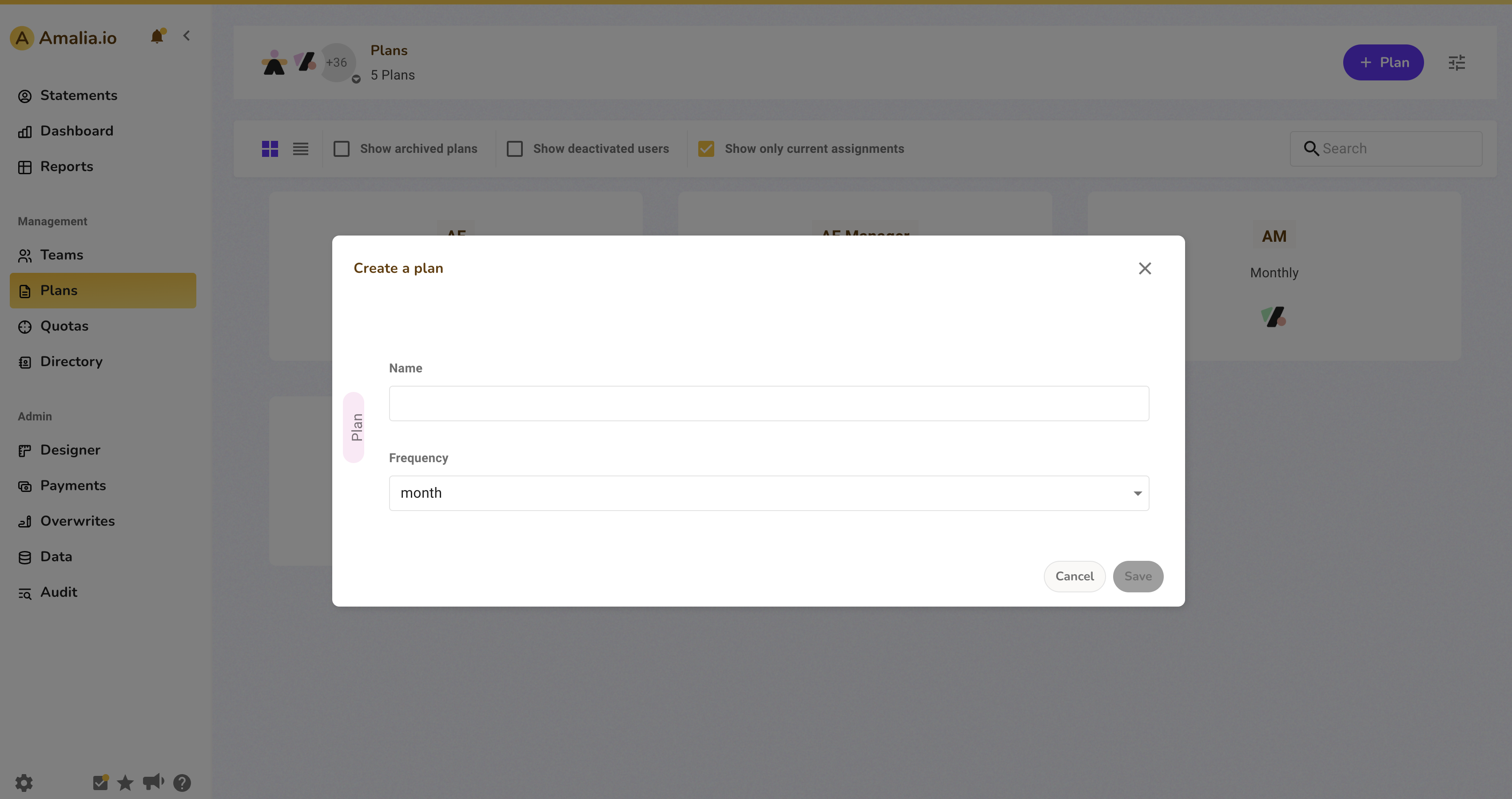Enable Show archived plans checkbox

click(342, 149)
